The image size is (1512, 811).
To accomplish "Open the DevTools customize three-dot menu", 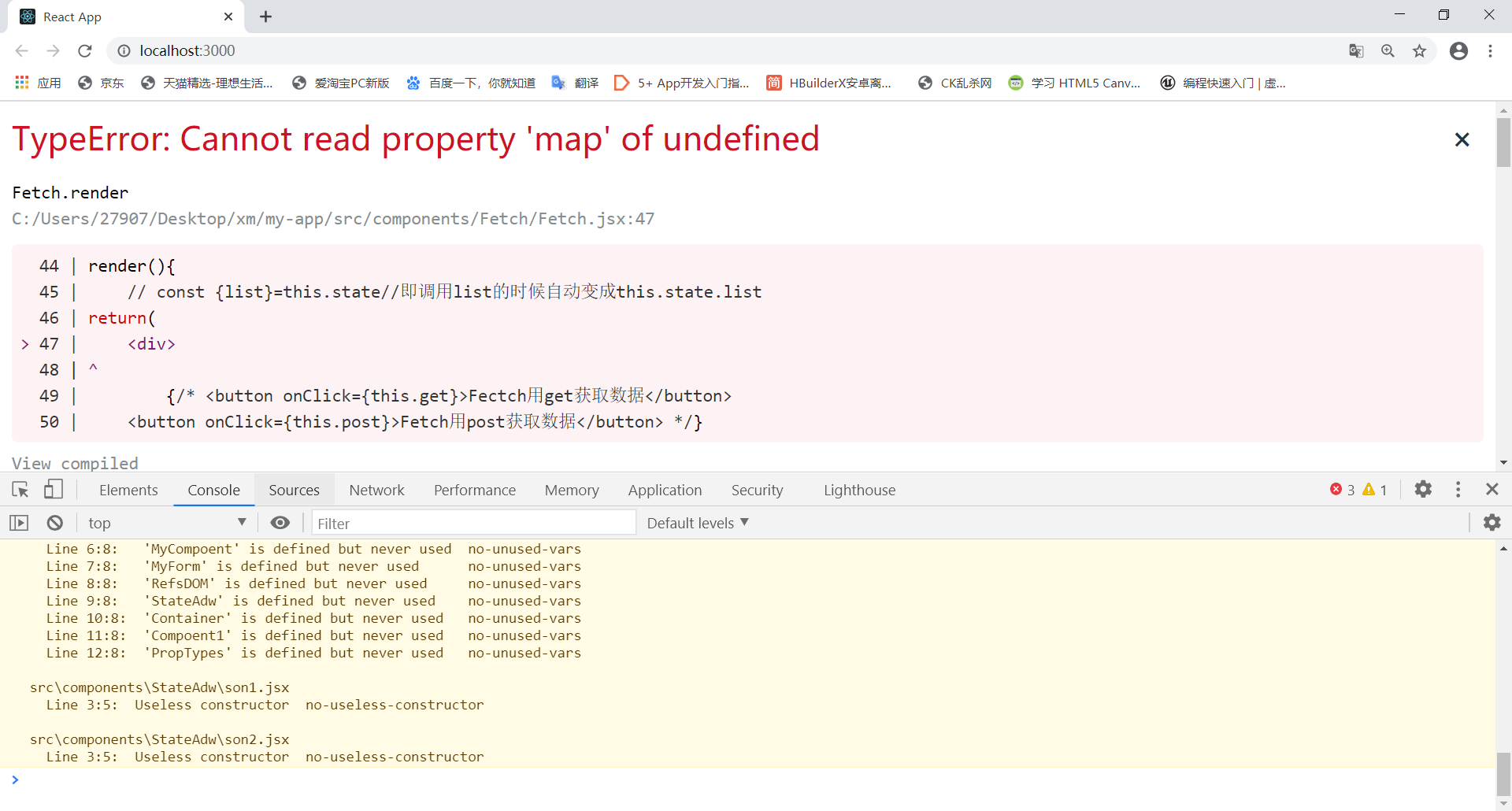I will click(1458, 490).
